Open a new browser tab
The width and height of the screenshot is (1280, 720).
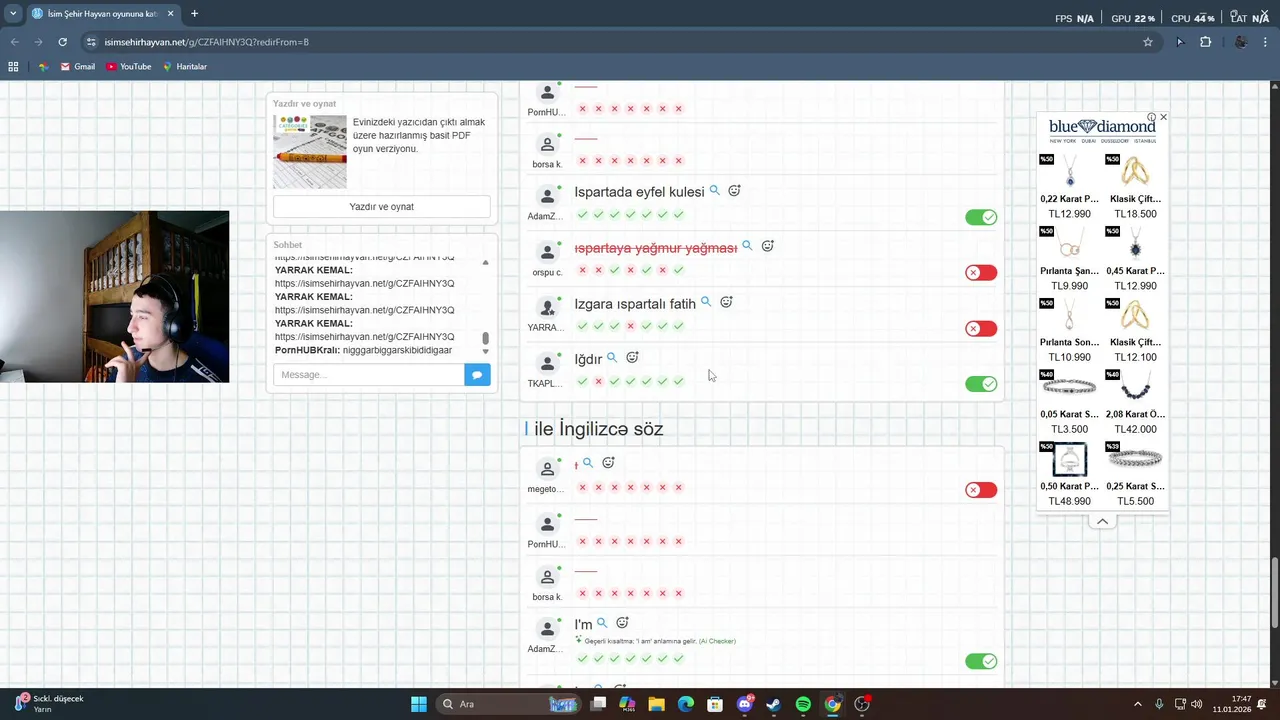(x=194, y=14)
